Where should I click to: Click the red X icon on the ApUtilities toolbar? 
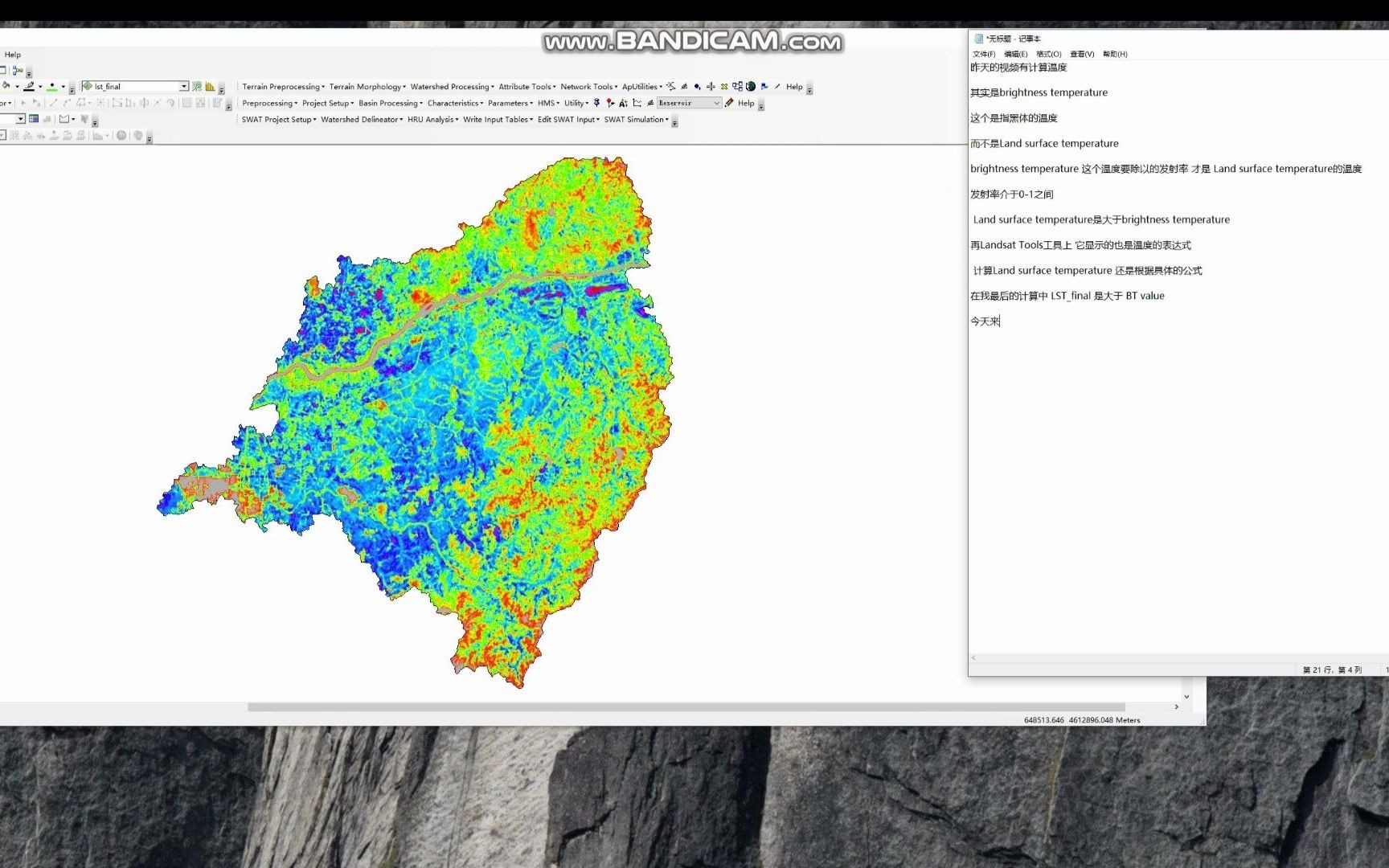click(724, 87)
